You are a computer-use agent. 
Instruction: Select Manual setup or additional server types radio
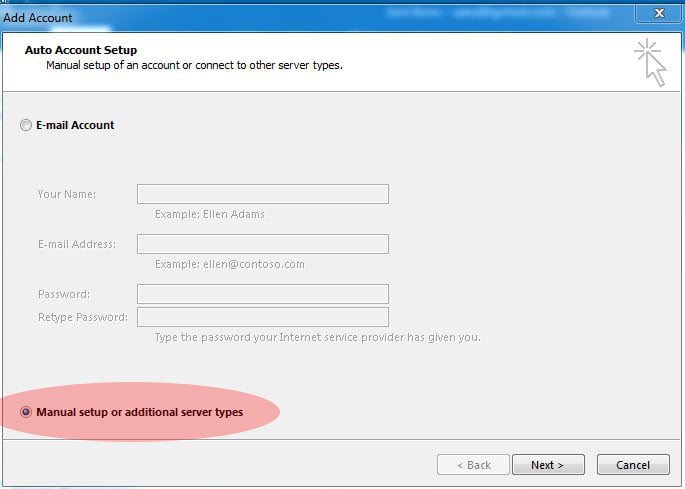click(26, 412)
